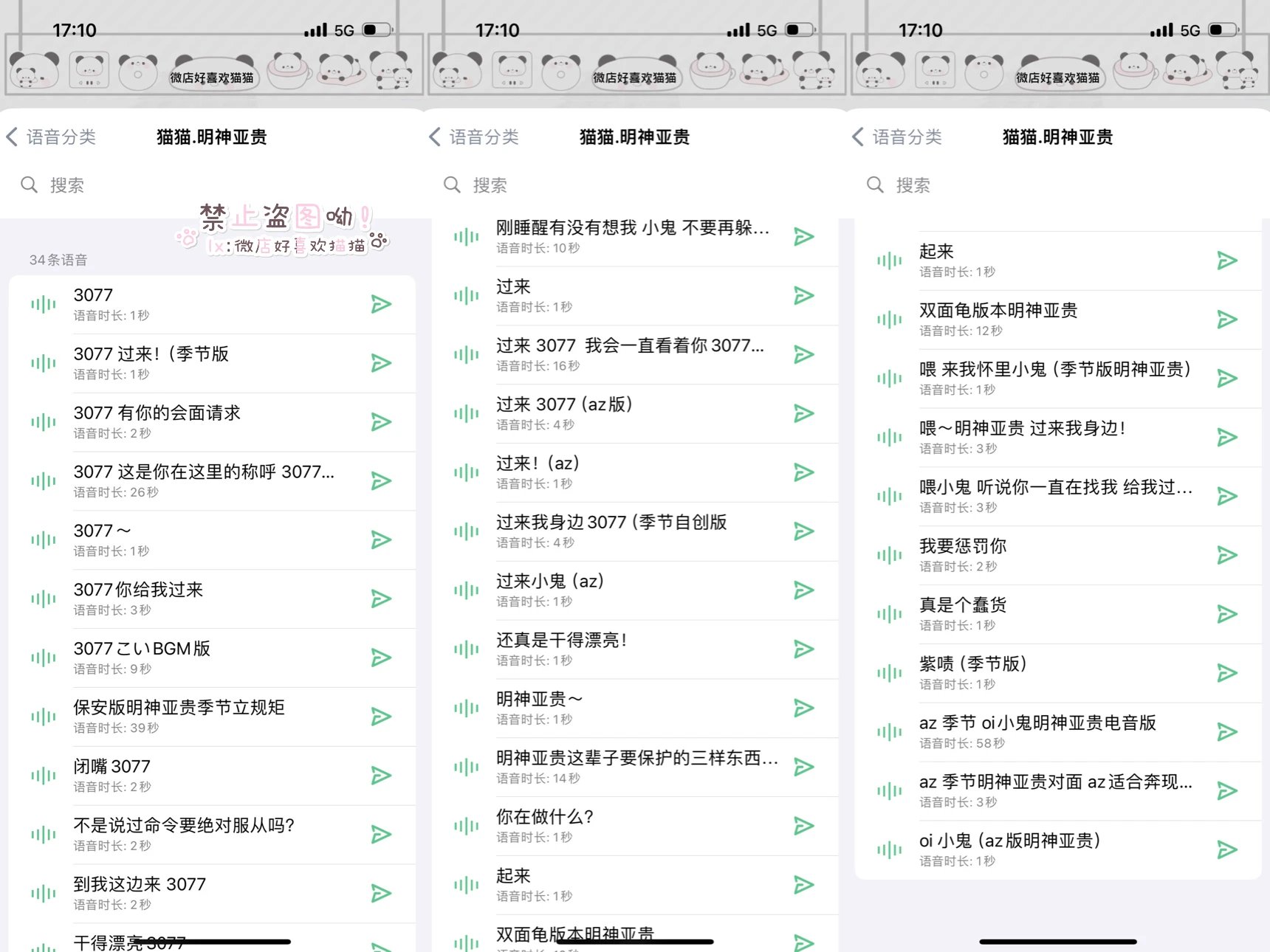Go back to 语音分类 in left screen
The image size is (1270, 952).
tap(52, 137)
